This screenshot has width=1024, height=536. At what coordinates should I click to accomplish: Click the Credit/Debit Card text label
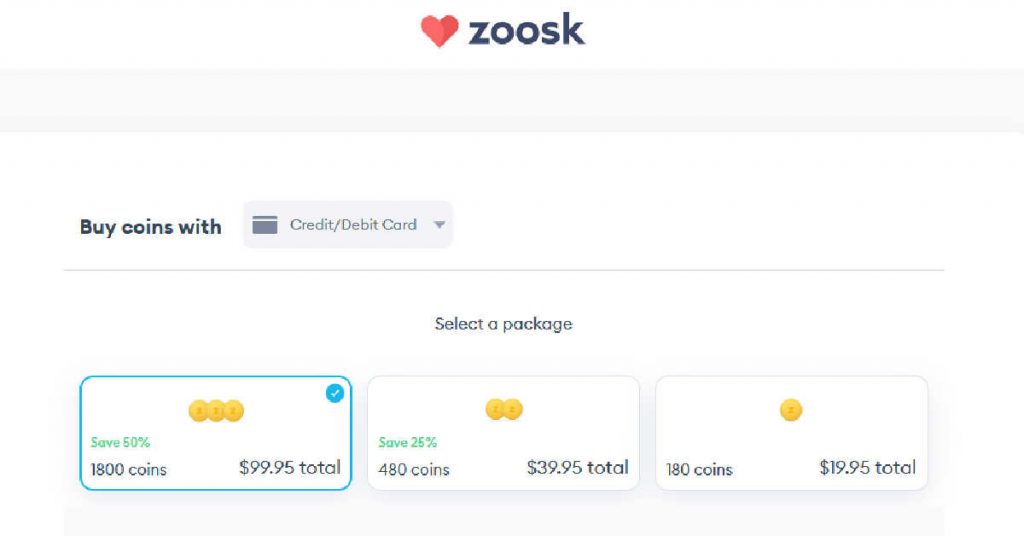(353, 225)
